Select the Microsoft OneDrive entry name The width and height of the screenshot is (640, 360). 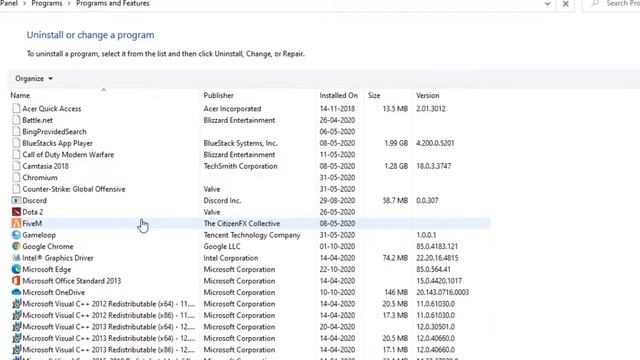click(53, 292)
